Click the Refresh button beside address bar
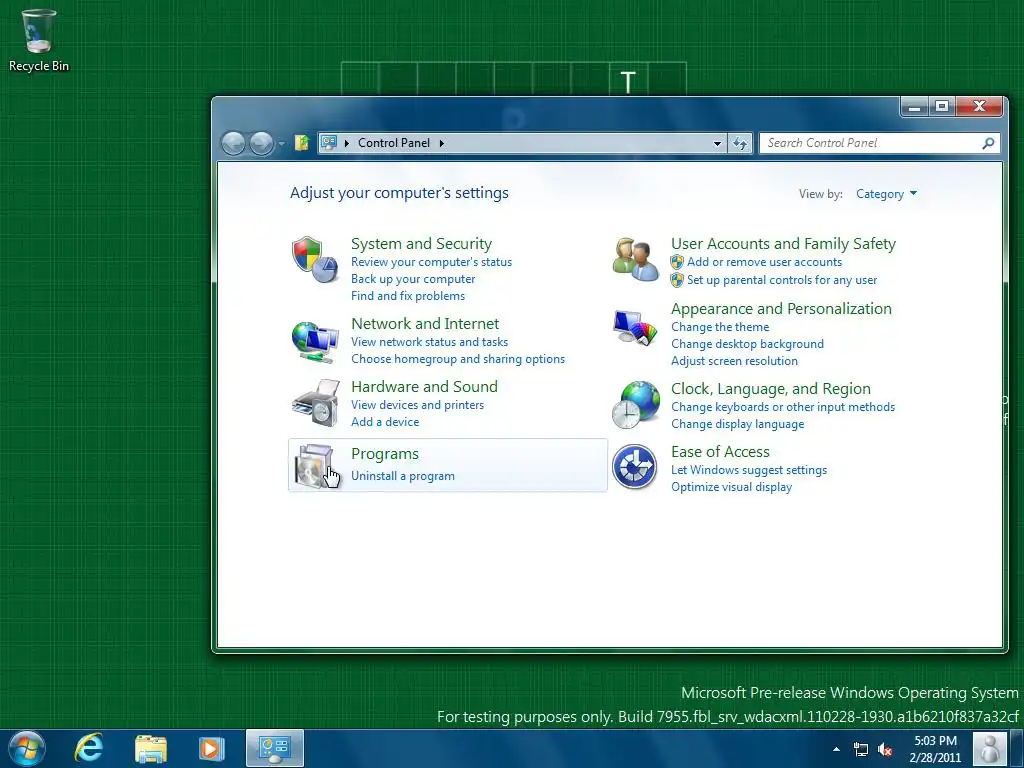Screen dimensions: 1024x768 click(740, 143)
